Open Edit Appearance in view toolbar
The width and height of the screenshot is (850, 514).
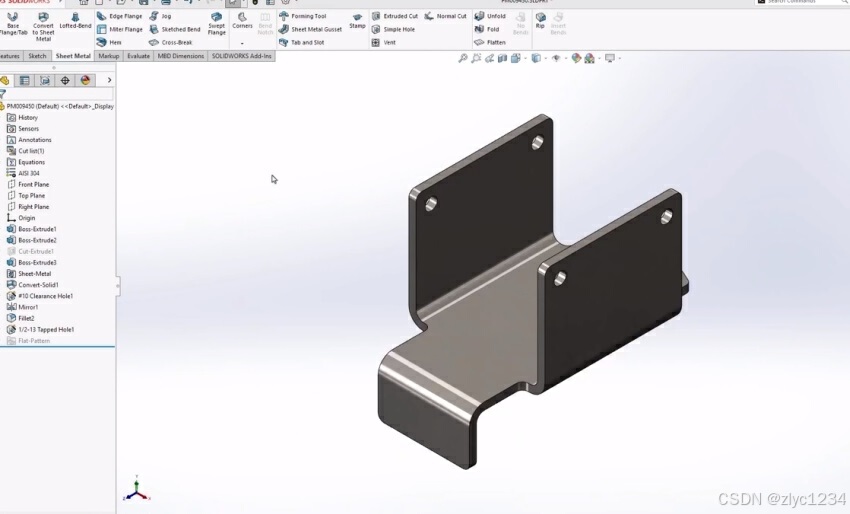pos(576,58)
